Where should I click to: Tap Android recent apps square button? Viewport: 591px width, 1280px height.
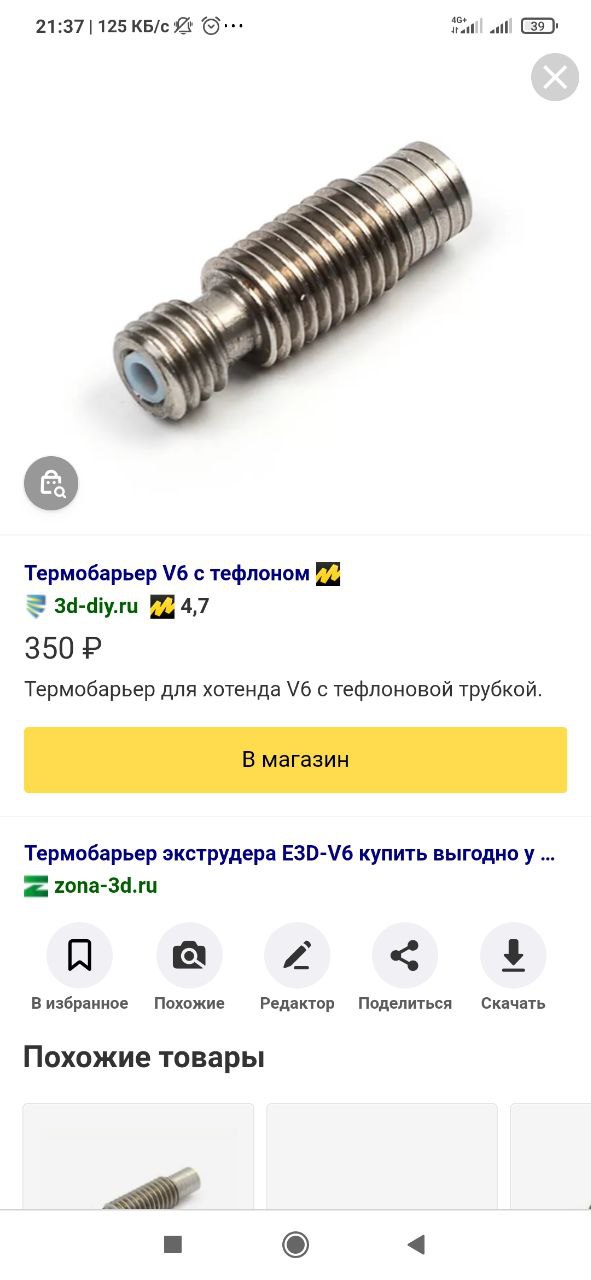coord(173,1244)
